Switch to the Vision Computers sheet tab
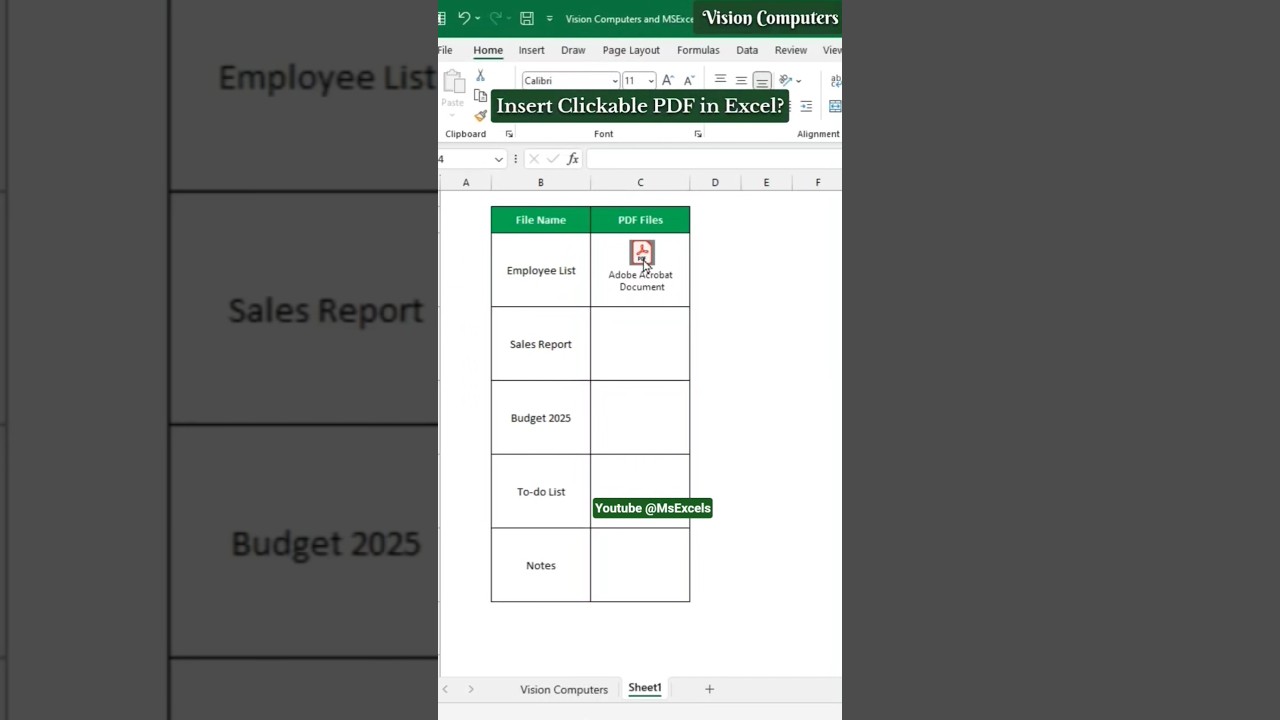Screen dimensions: 1280x720 coord(564,689)
